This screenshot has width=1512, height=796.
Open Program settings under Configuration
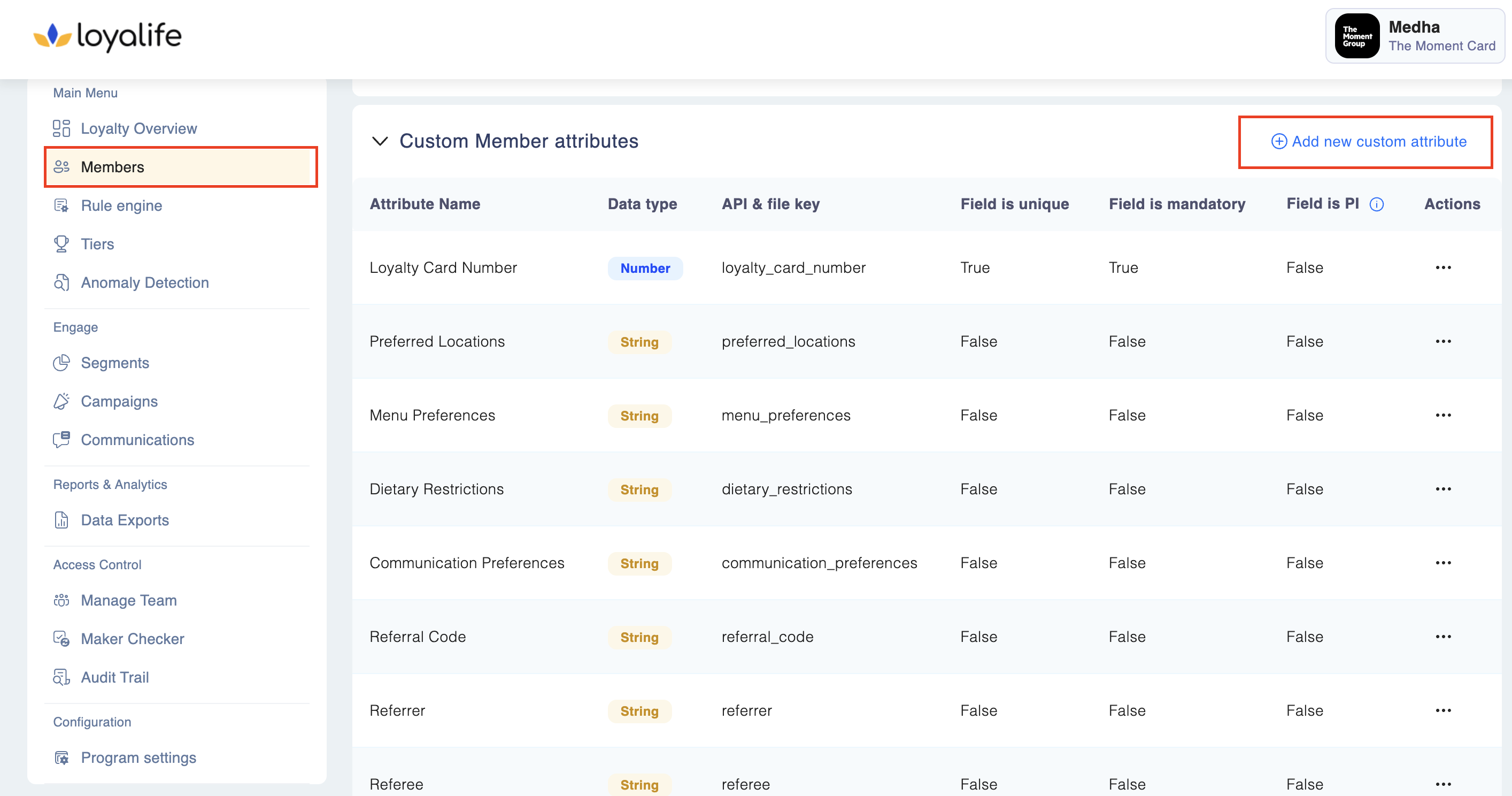138,757
